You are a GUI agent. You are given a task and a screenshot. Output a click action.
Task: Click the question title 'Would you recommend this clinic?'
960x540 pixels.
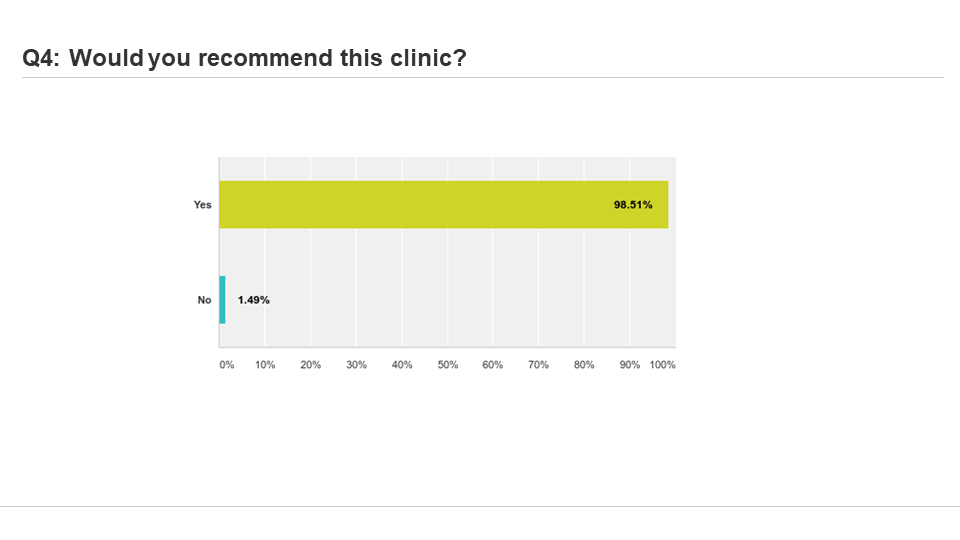click(x=268, y=58)
